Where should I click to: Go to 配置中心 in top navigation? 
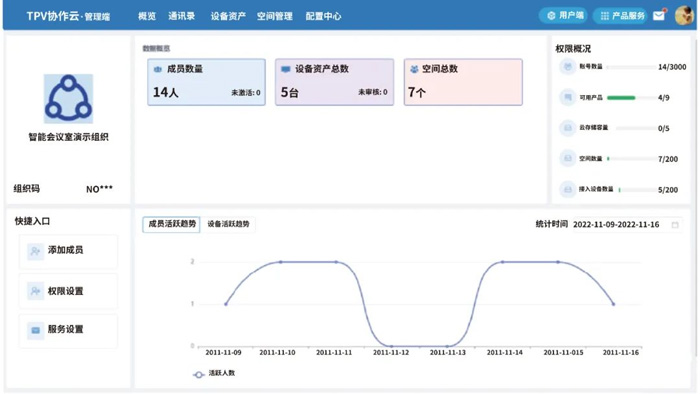[323, 16]
